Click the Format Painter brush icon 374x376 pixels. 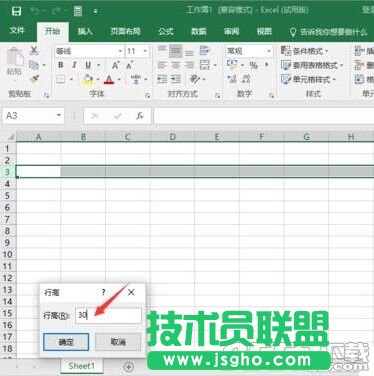(x=34, y=79)
